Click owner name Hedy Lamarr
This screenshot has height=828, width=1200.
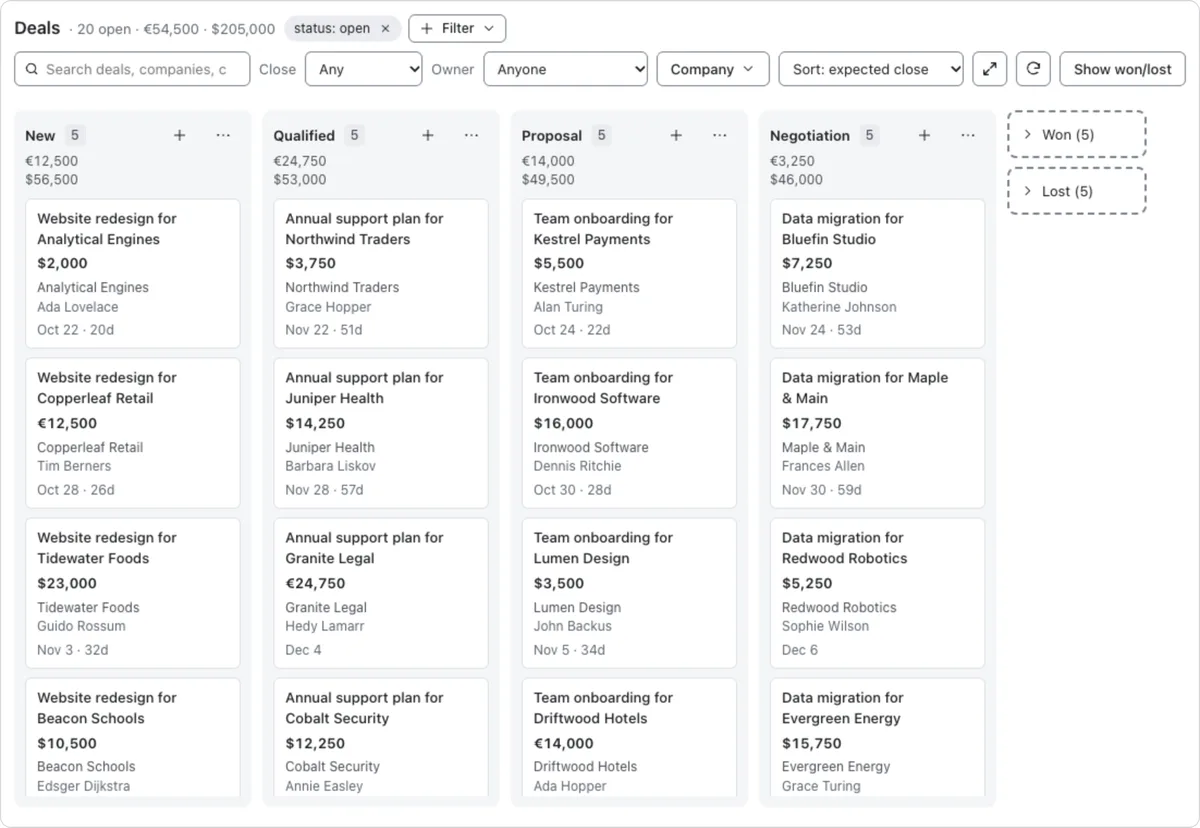pos(325,626)
